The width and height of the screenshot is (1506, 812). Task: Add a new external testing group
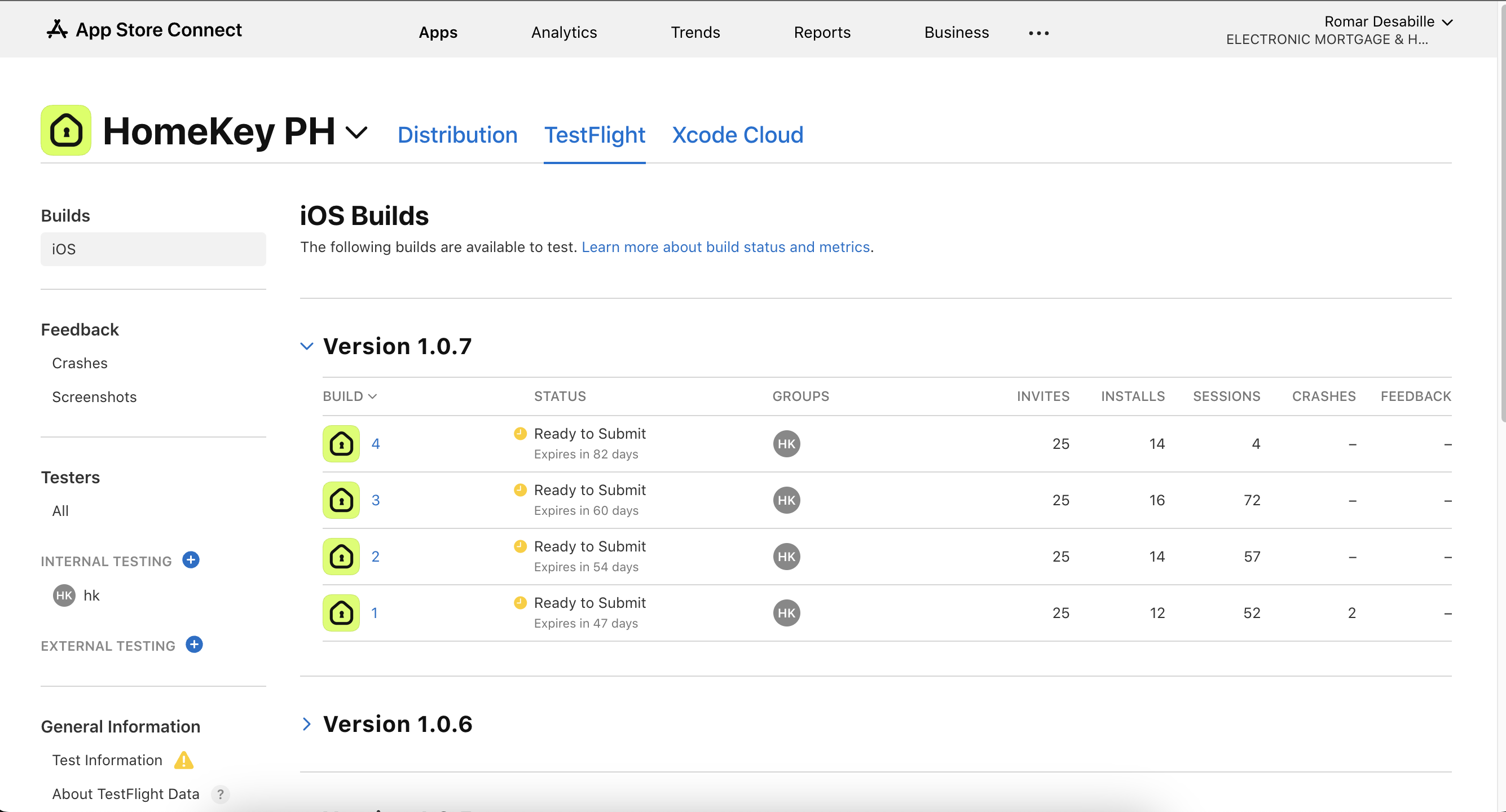pyautogui.click(x=194, y=645)
